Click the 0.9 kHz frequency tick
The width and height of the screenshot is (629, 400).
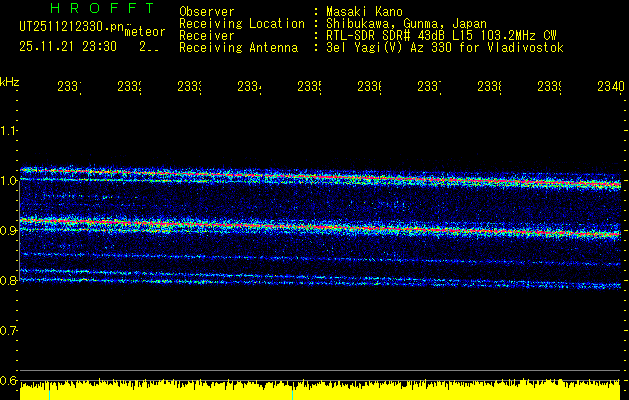[x=9, y=231]
